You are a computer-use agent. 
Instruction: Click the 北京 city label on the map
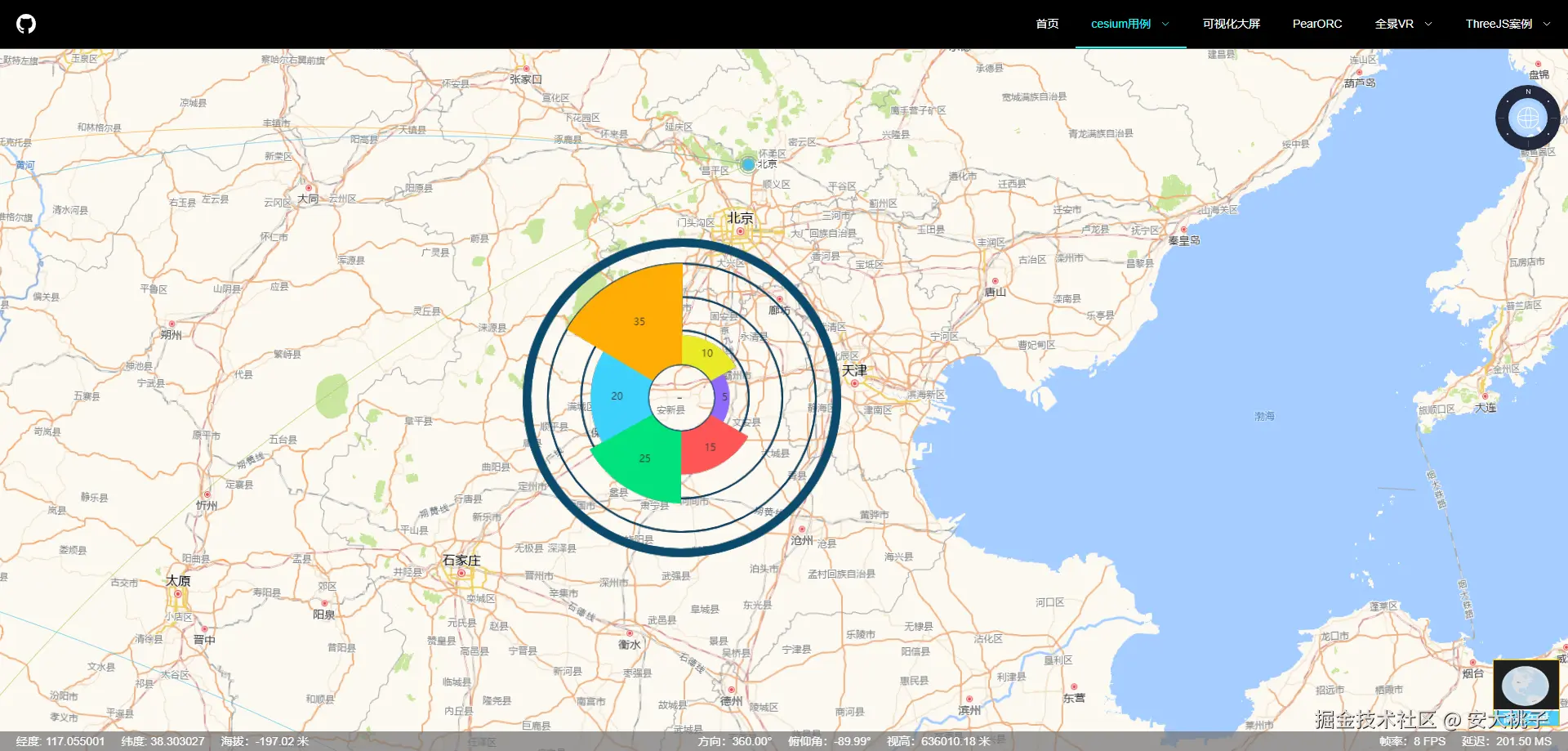click(x=740, y=217)
